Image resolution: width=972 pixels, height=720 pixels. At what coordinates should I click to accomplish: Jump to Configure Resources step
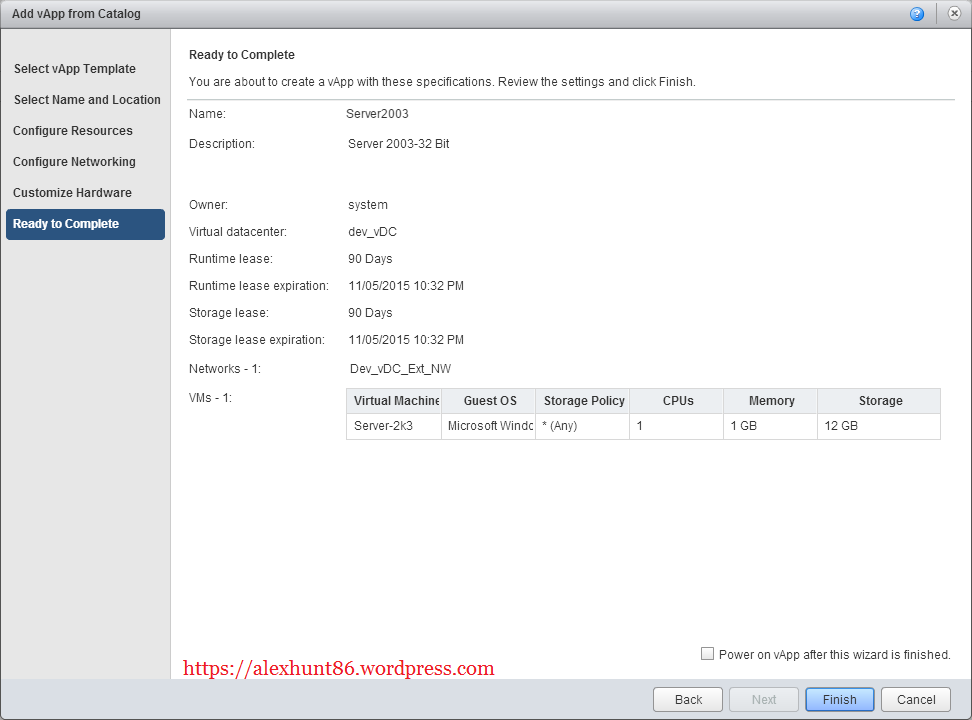(x=73, y=131)
